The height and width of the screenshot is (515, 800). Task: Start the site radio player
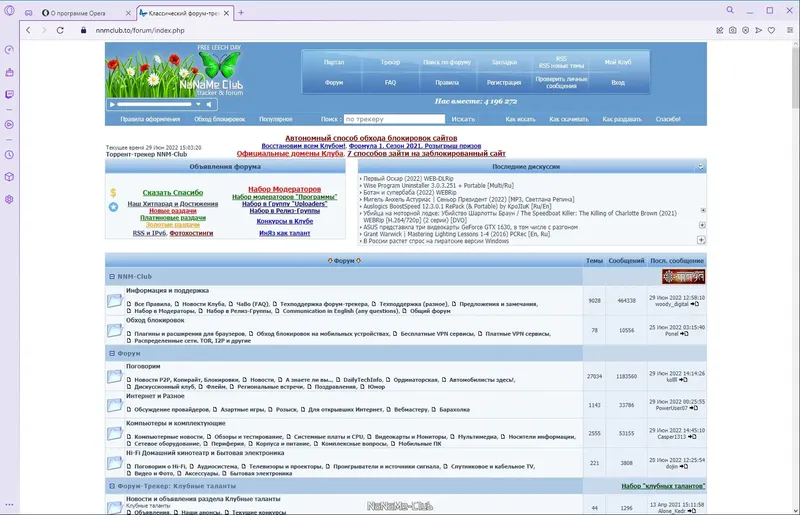(x=112, y=104)
